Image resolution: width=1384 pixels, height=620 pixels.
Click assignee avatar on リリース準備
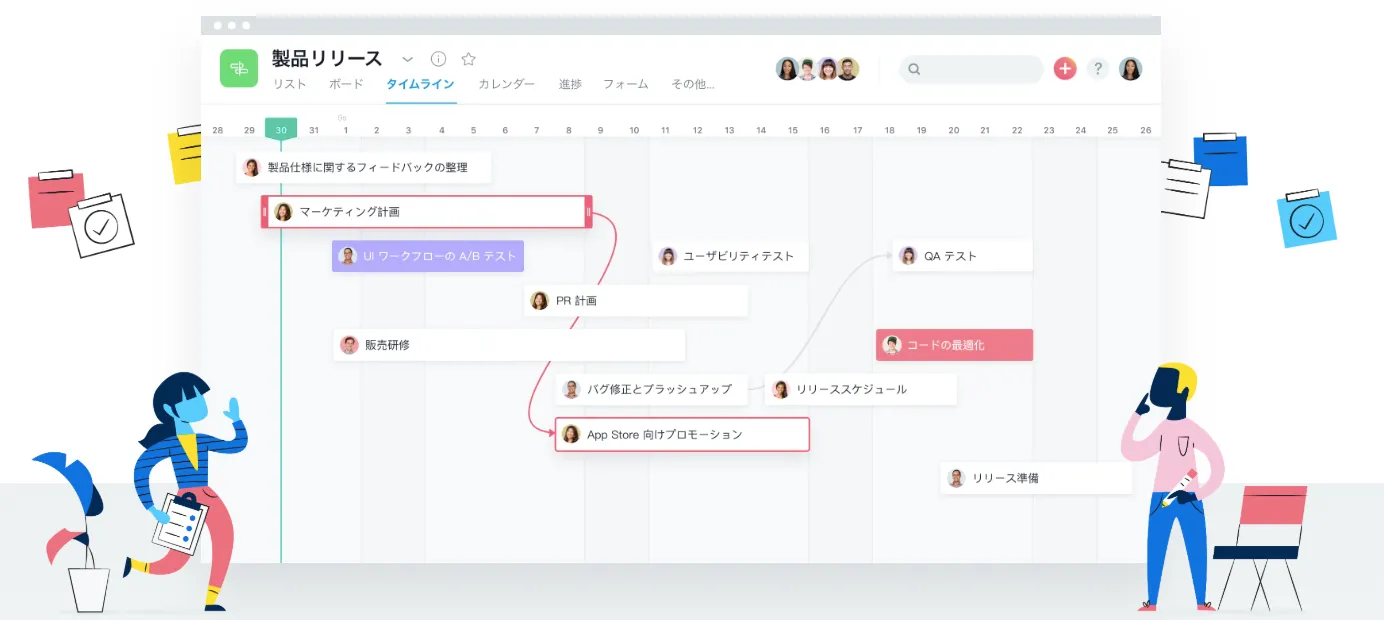click(956, 478)
